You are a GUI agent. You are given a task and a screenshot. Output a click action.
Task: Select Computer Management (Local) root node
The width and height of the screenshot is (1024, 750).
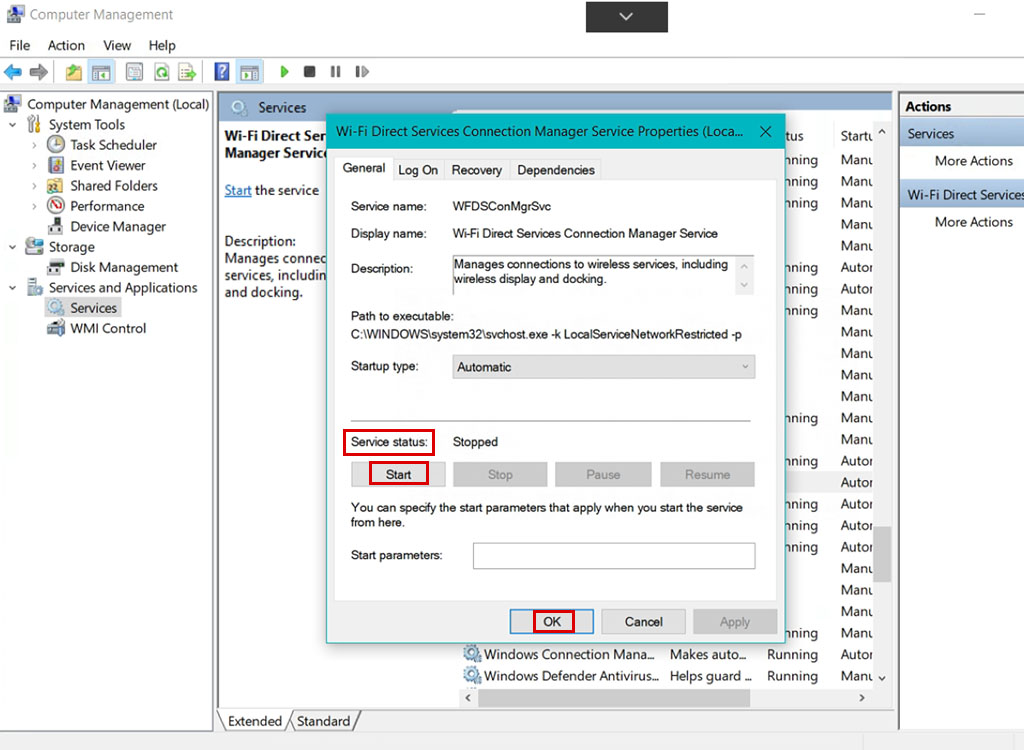tap(118, 104)
